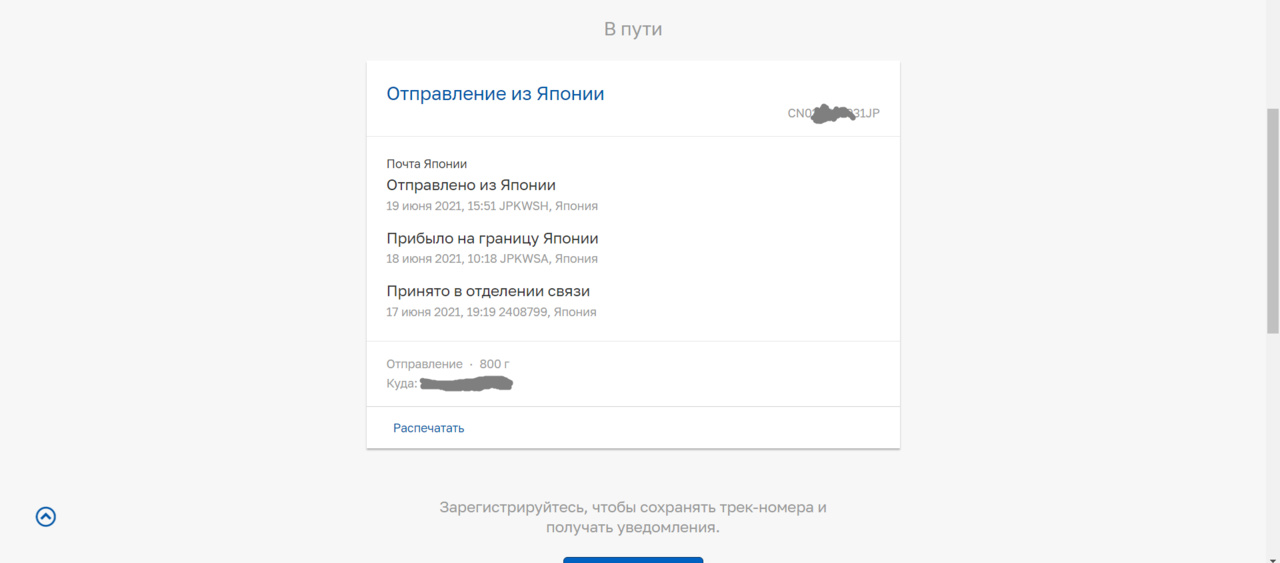Open the 'Отправление из Японии' shipment title
Viewport: 1280px width, 563px height.
pyautogui.click(x=495, y=94)
